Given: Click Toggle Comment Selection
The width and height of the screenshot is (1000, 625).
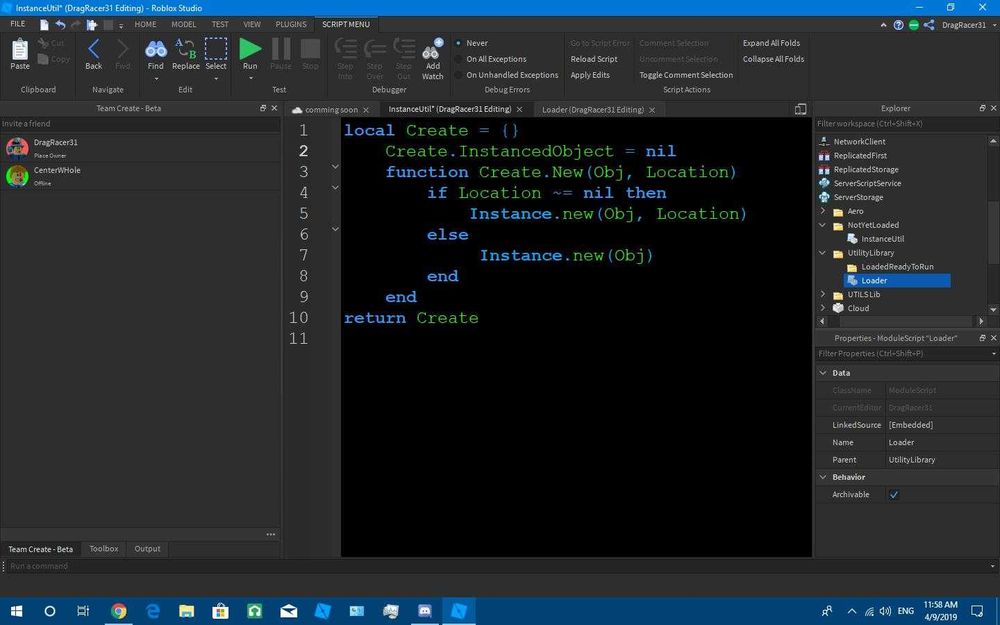Looking at the screenshot, I should tap(686, 75).
